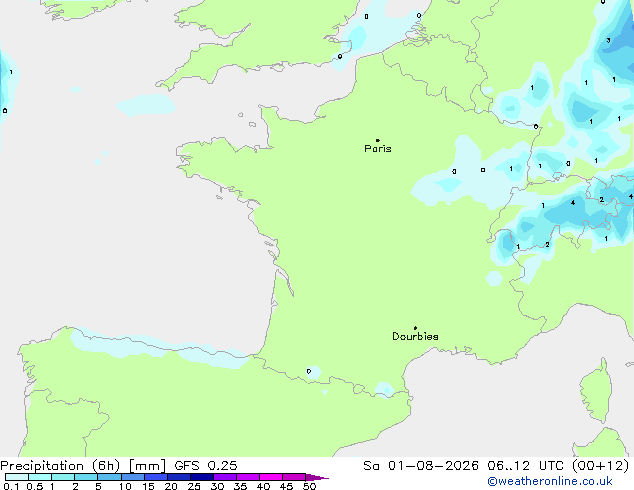Click the 0.1–0.5 mm legend swatch
Screen dimensions: 634x490
click(x=17, y=477)
